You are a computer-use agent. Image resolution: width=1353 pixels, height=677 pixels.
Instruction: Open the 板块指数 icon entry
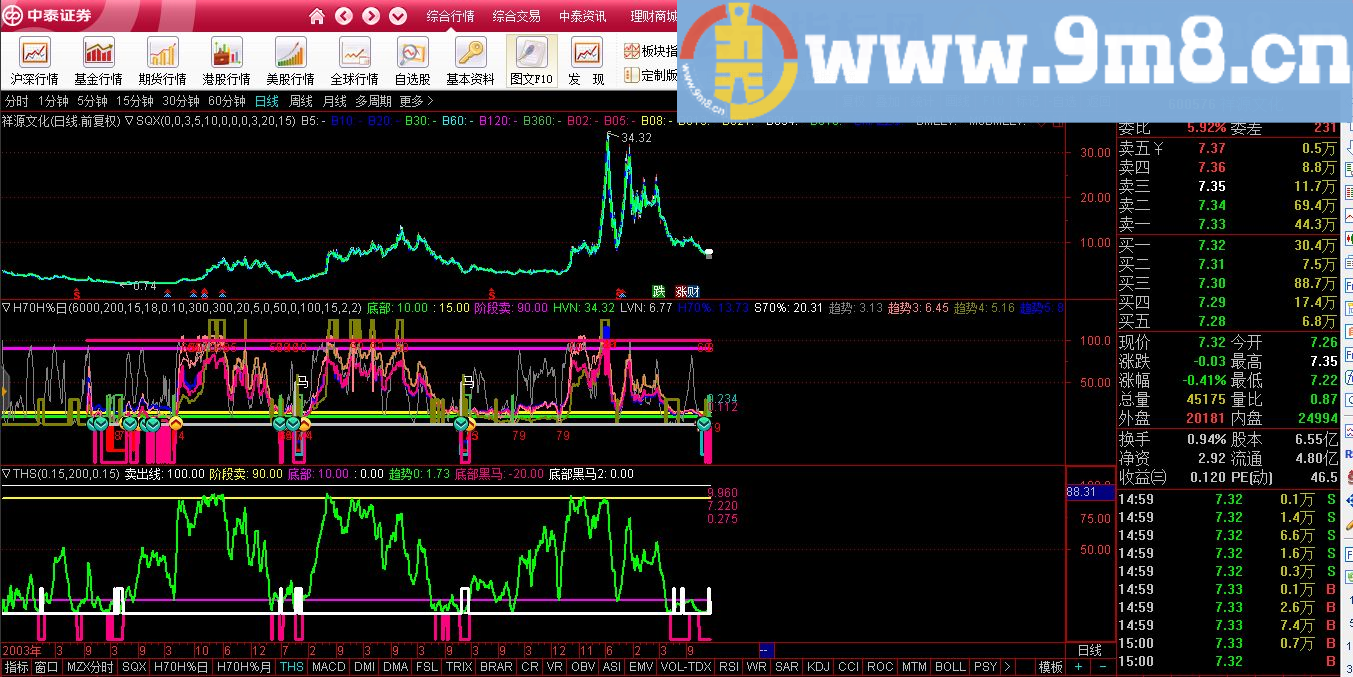[x=651, y=51]
